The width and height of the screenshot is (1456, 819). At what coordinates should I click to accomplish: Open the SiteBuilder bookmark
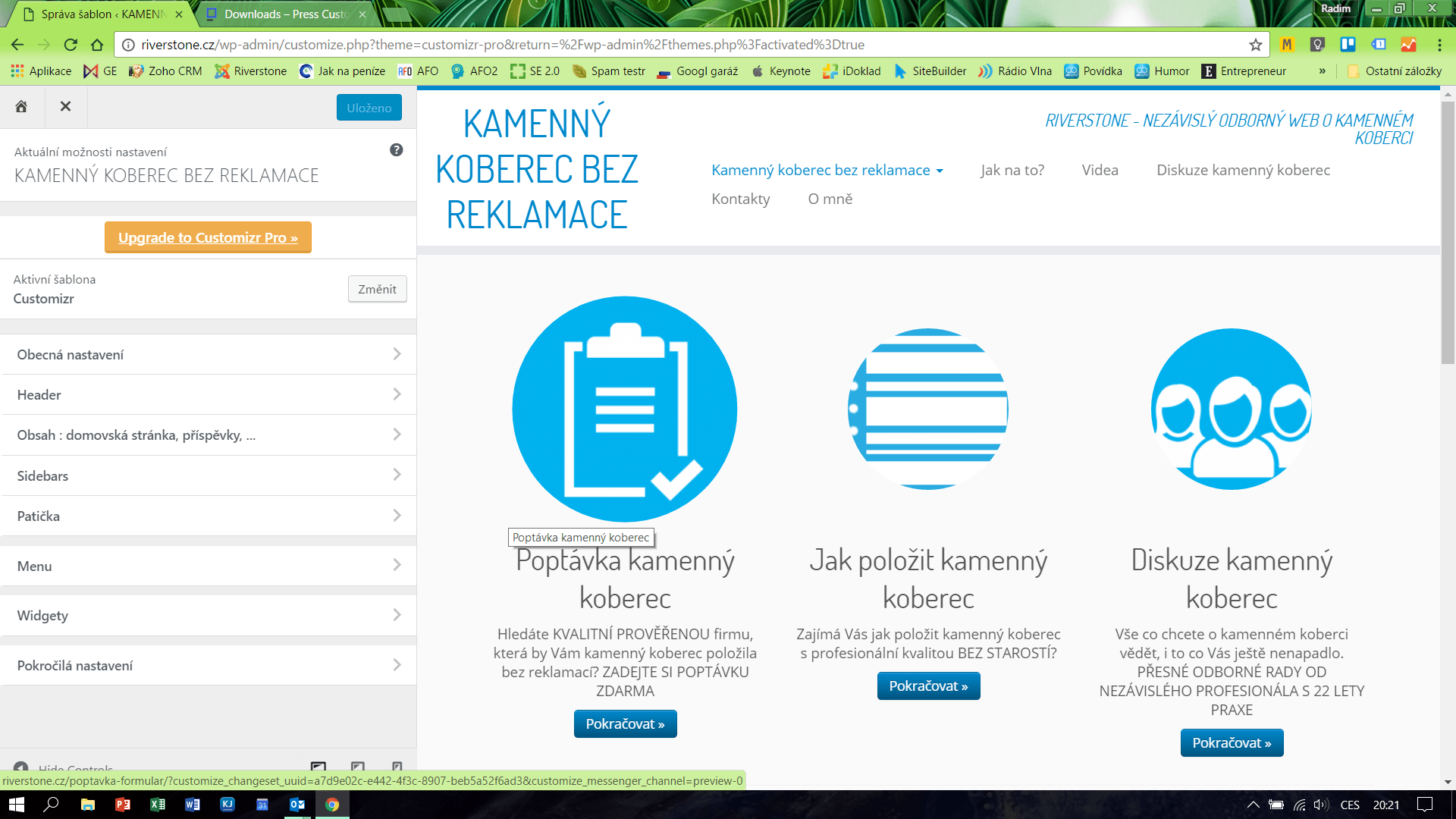(930, 71)
